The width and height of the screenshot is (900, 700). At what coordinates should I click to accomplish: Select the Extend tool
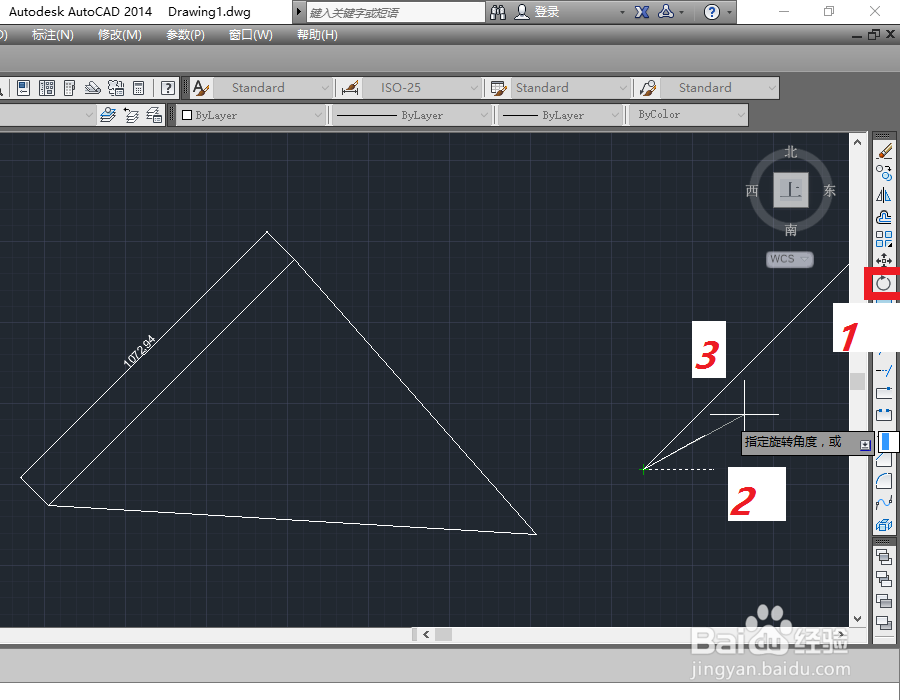pos(884,371)
